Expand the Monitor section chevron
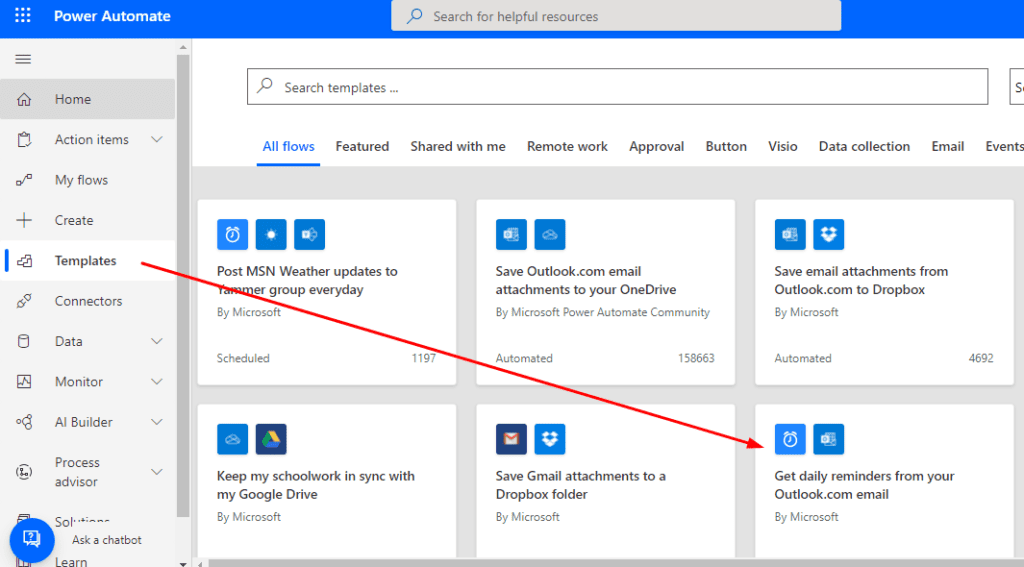Image resolution: width=1024 pixels, height=567 pixels. (x=157, y=382)
